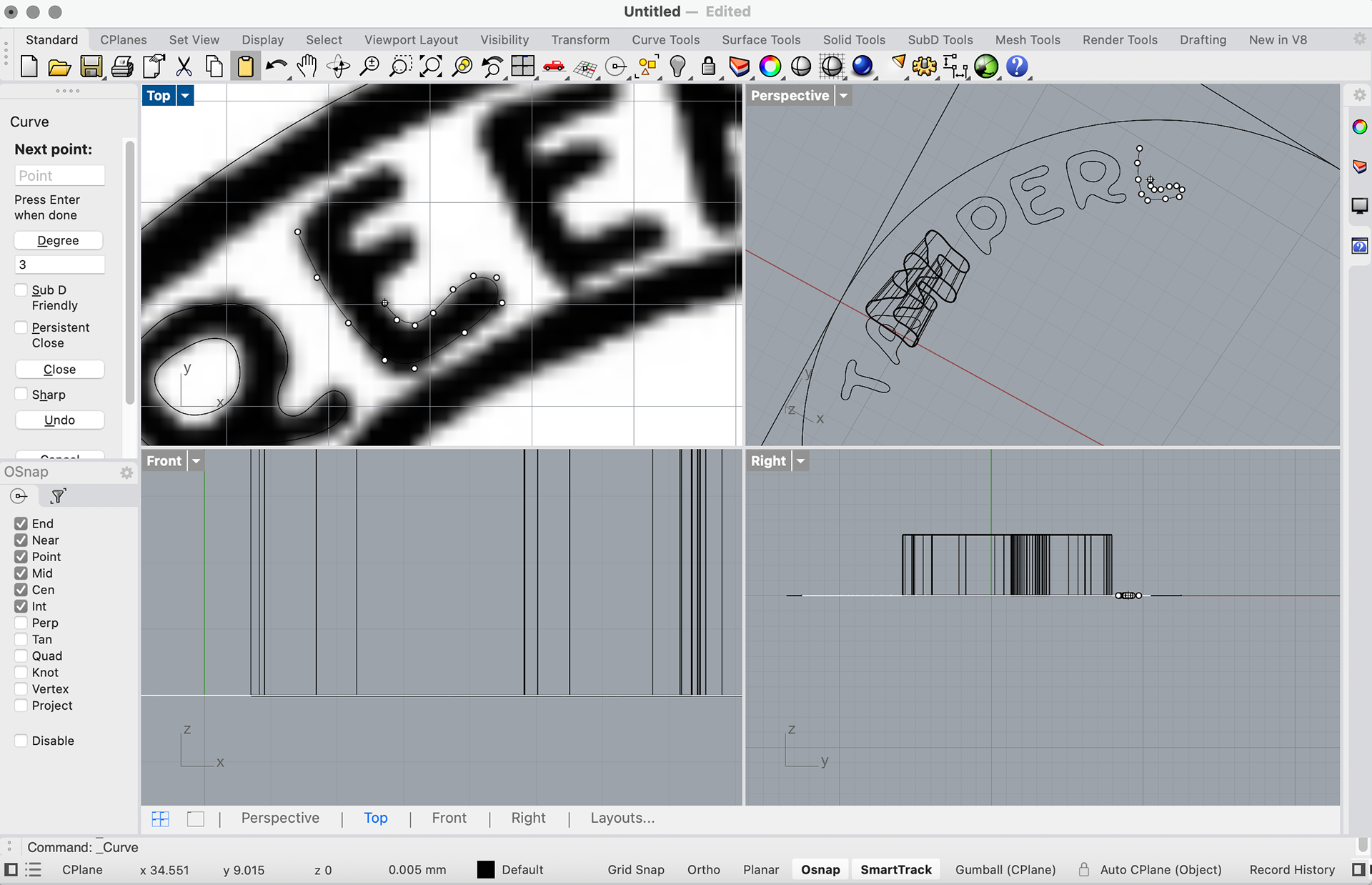Viewport: 1372px width, 885px height.
Task: Switch to the Solid Tools tab
Action: click(854, 40)
